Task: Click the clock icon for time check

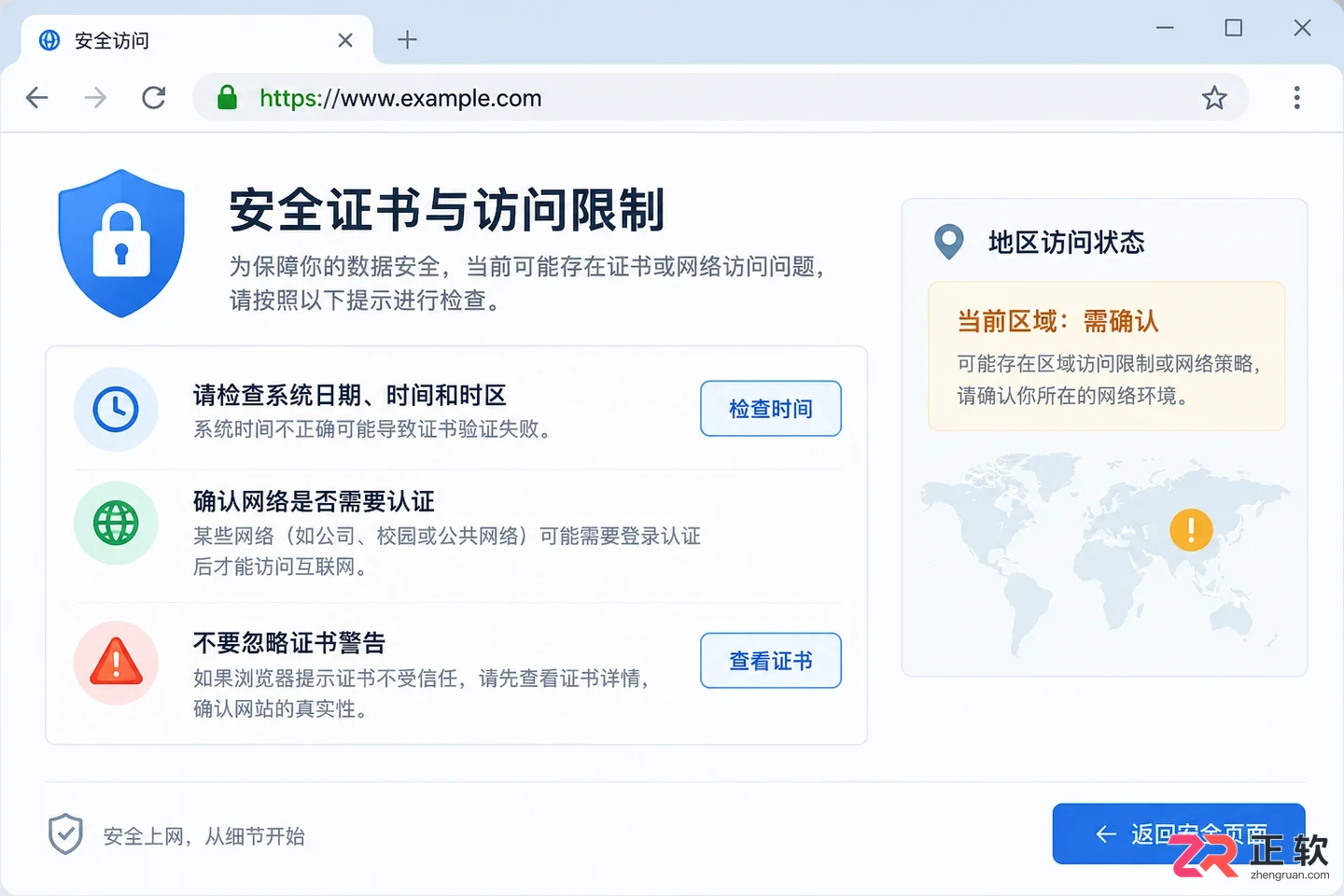Action: click(116, 409)
